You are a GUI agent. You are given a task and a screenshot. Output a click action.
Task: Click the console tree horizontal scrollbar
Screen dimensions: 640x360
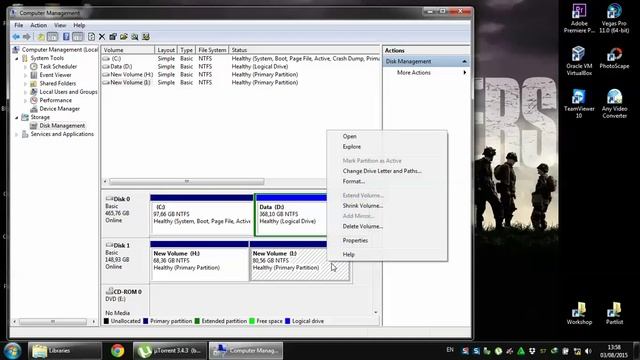click(53, 322)
